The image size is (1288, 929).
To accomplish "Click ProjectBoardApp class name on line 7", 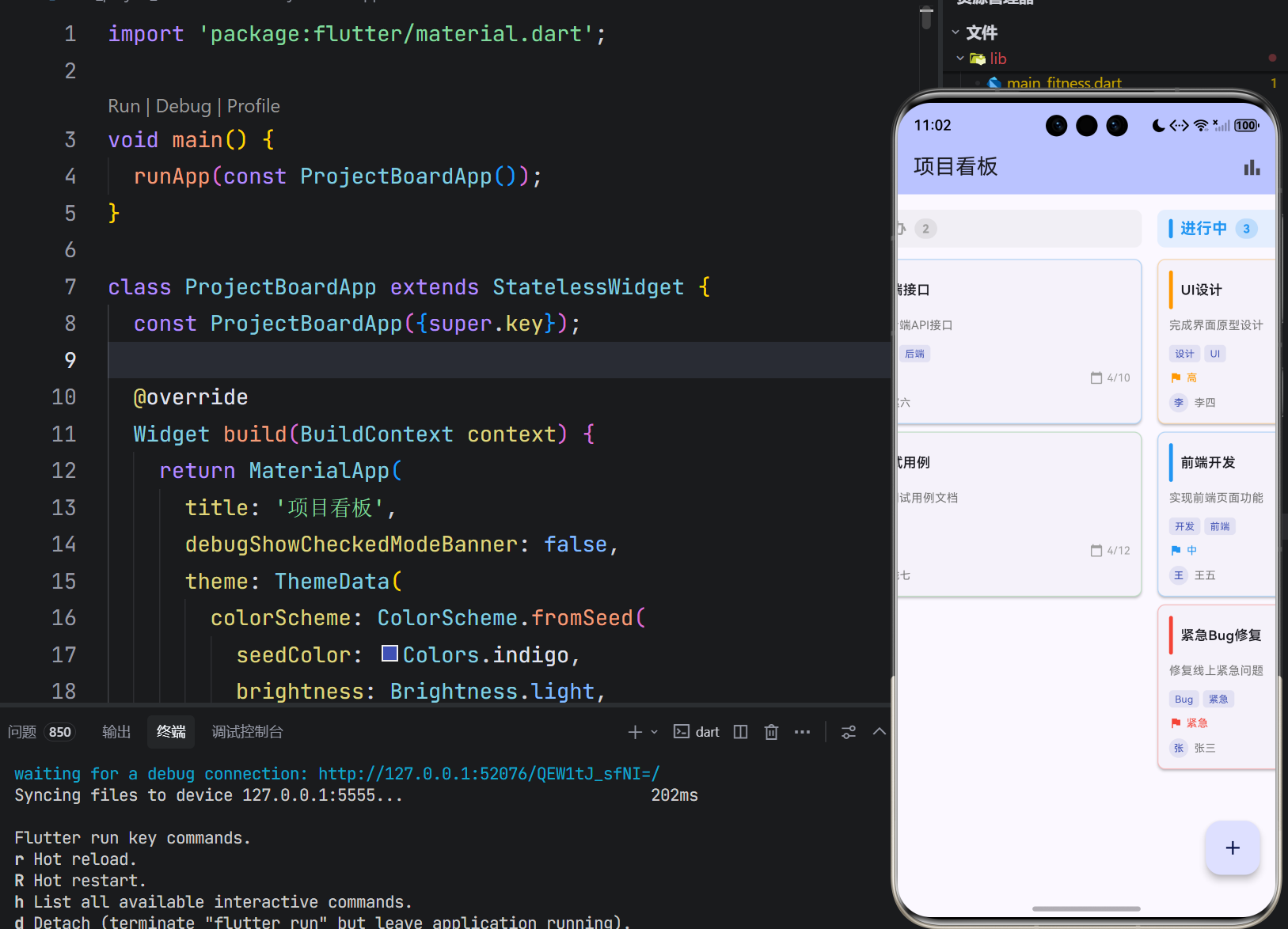I will tap(280, 287).
